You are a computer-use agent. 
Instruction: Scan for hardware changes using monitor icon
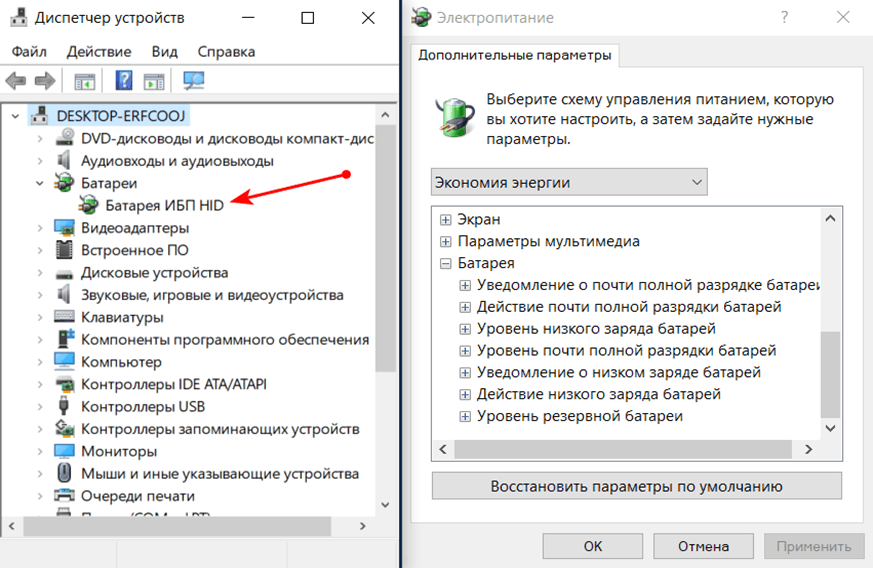click(x=194, y=81)
